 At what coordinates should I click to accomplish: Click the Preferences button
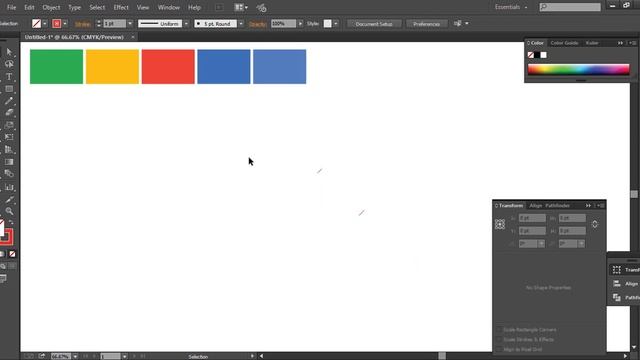(x=426, y=24)
